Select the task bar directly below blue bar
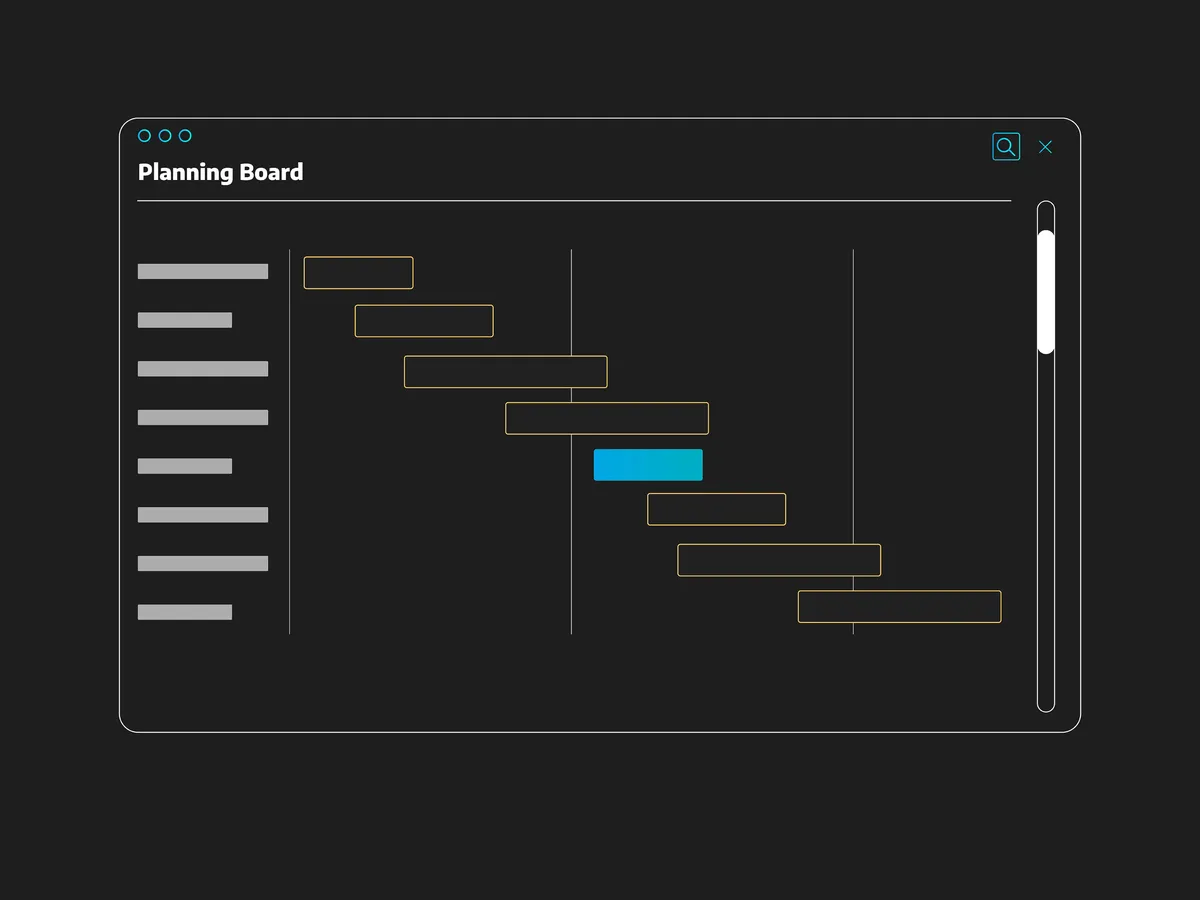The image size is (1200, 900). tap(716, 509)
